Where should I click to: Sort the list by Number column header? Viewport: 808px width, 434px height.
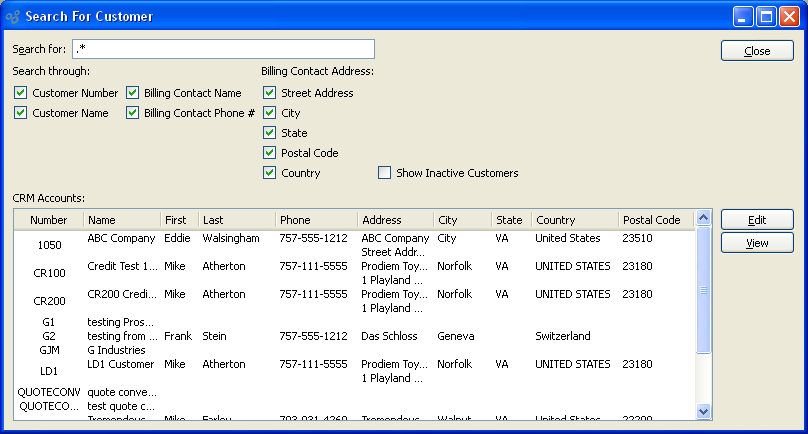[x=48, y=220]
